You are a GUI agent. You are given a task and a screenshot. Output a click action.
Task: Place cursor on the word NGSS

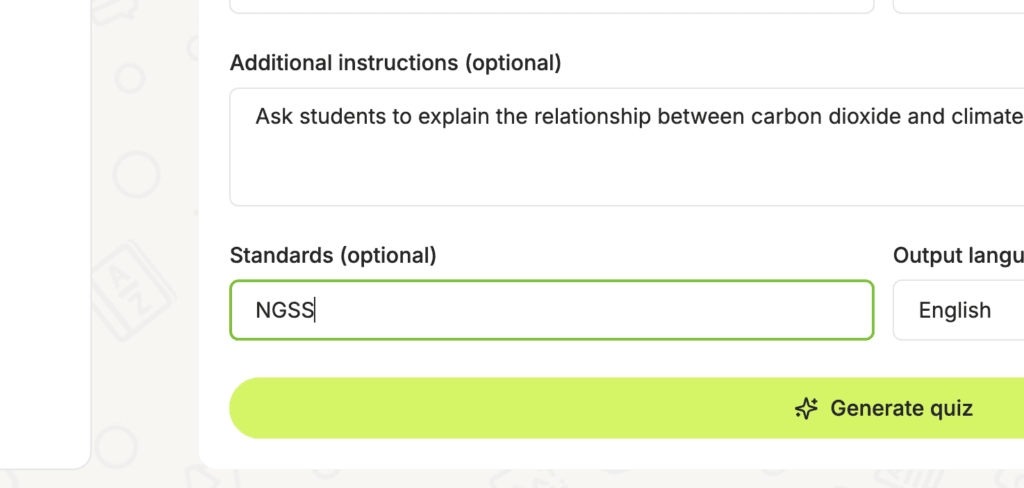tap(285, 310)
